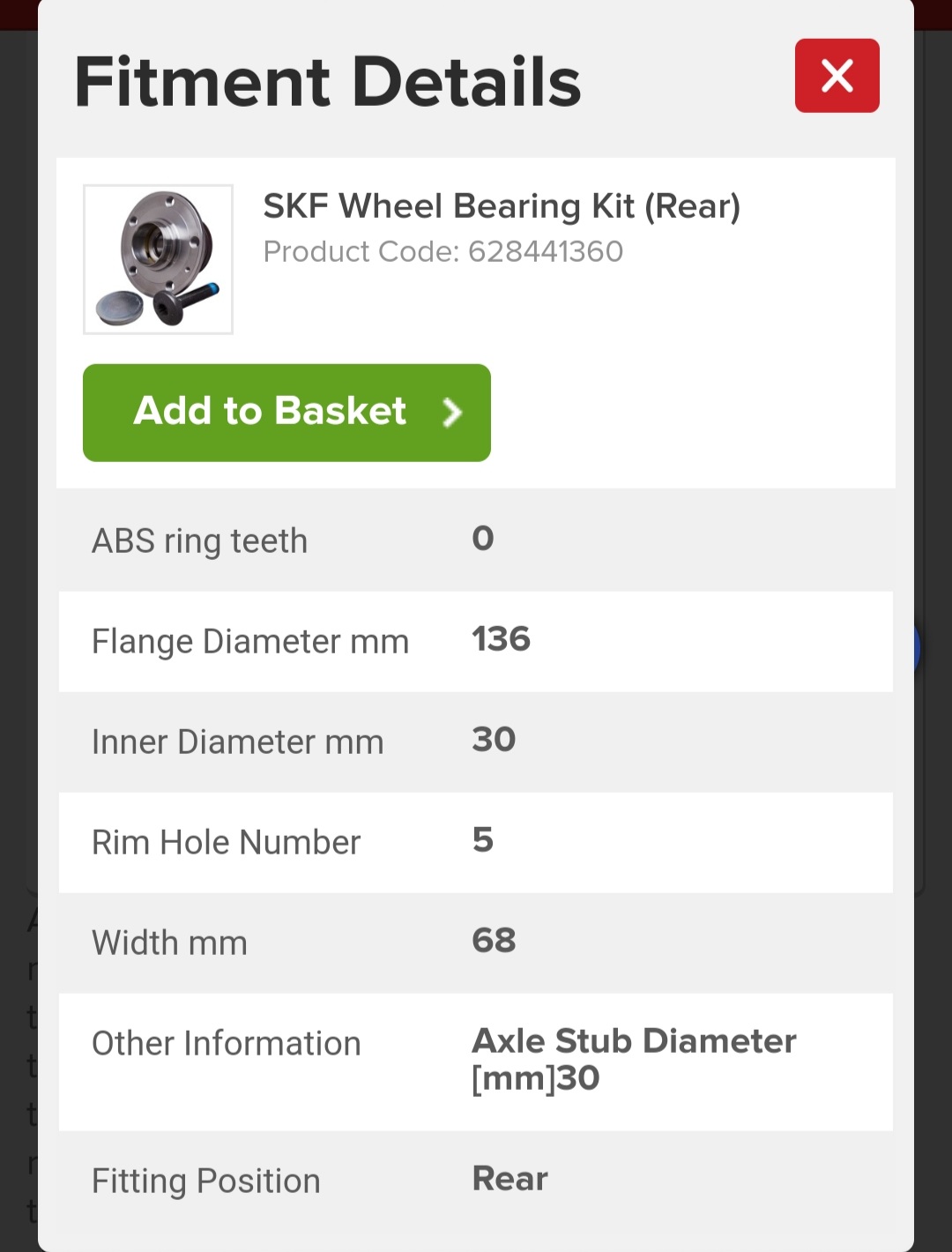Select the ABS ring teeth row
This screenshot has width=952, height=1252.
click(x=476, y=540)
